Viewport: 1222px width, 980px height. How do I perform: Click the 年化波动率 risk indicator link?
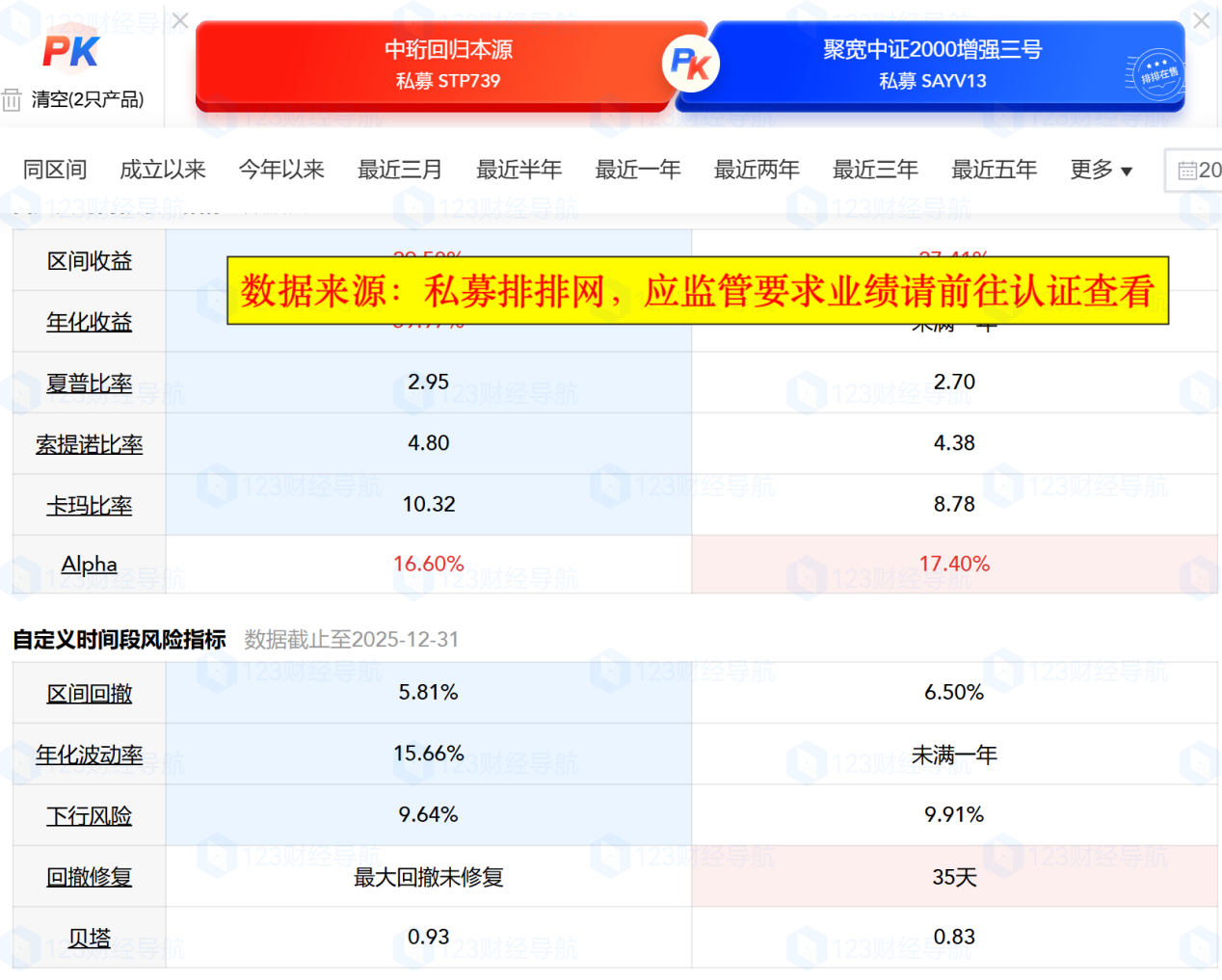point(89,755)
